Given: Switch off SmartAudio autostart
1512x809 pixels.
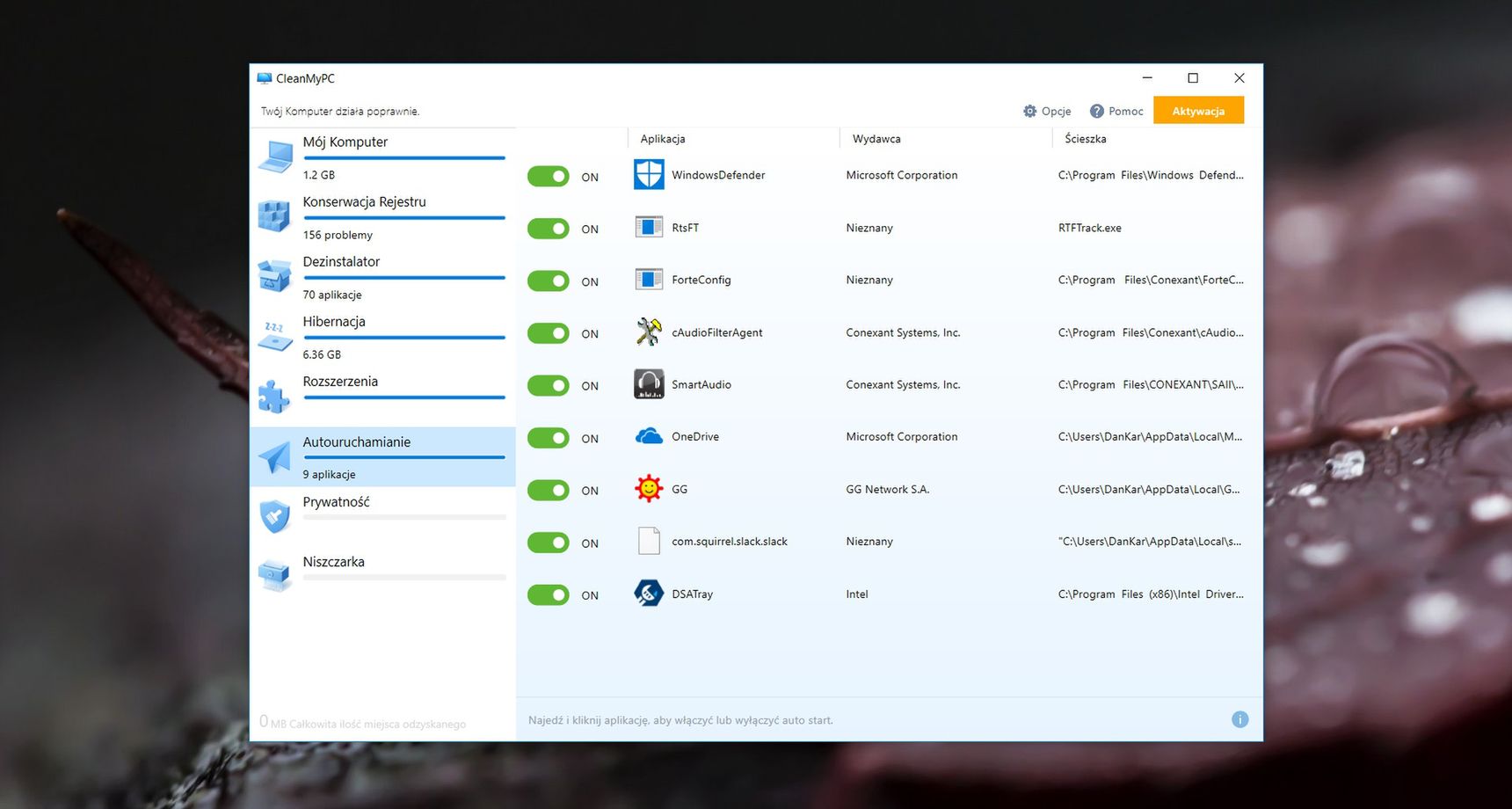Looking at the screenshot, I should tap(549, 385).
